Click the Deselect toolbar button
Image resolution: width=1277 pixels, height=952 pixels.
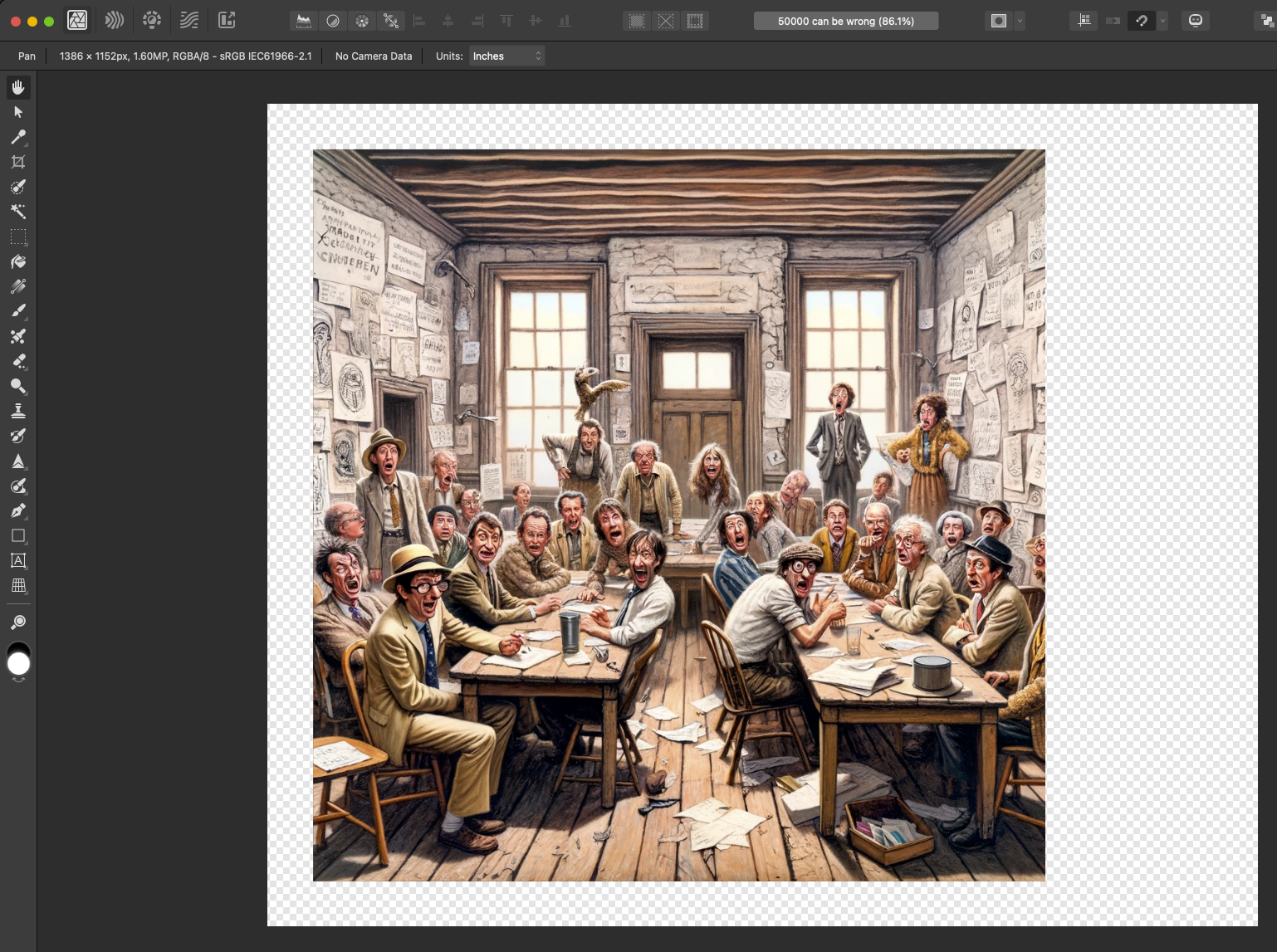666,21
